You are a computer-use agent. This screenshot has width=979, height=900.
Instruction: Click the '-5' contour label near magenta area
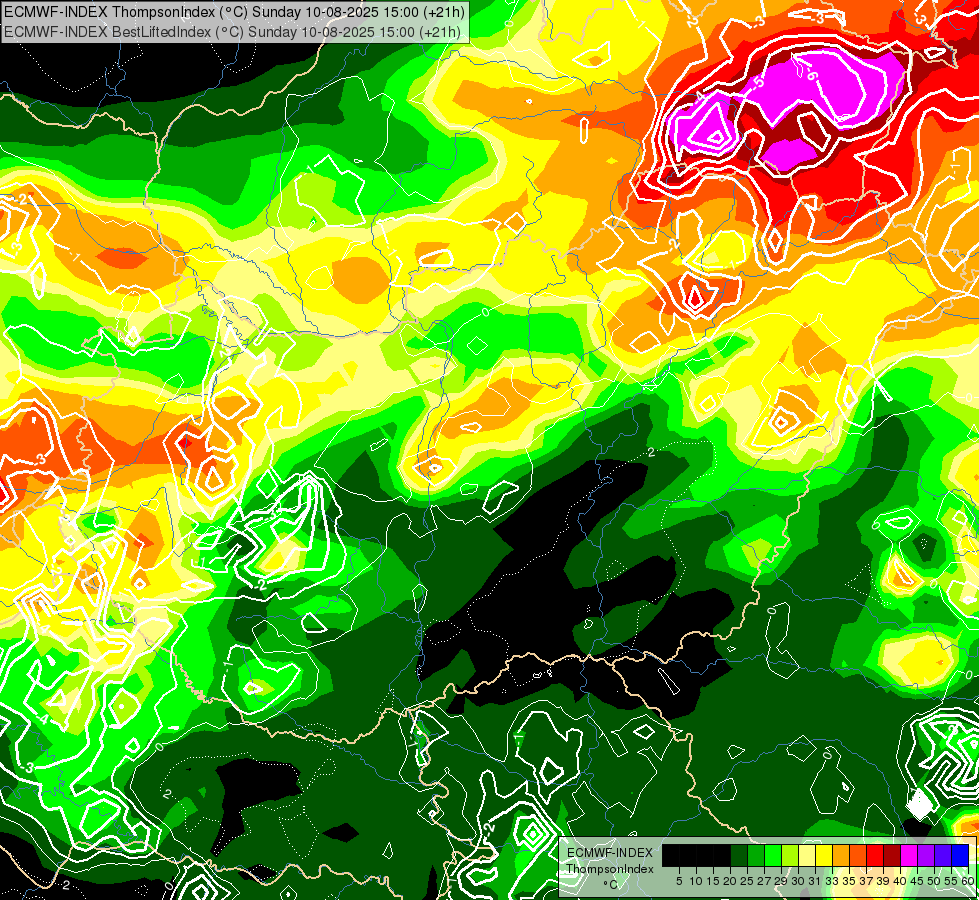[x=757, y=82]
